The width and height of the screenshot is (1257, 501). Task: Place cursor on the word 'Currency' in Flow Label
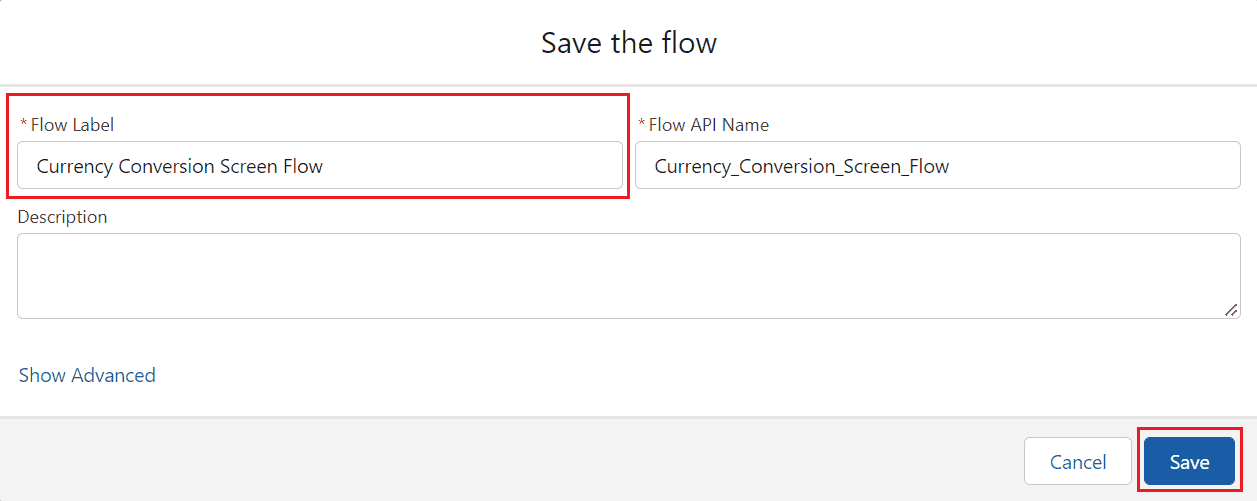[75, 166]
